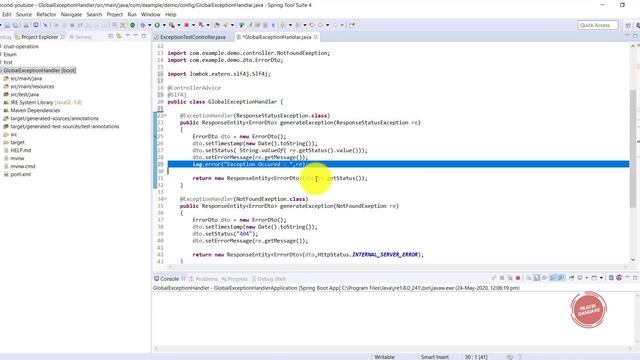Click the round red icon in console toolbar

coord(619,278)
